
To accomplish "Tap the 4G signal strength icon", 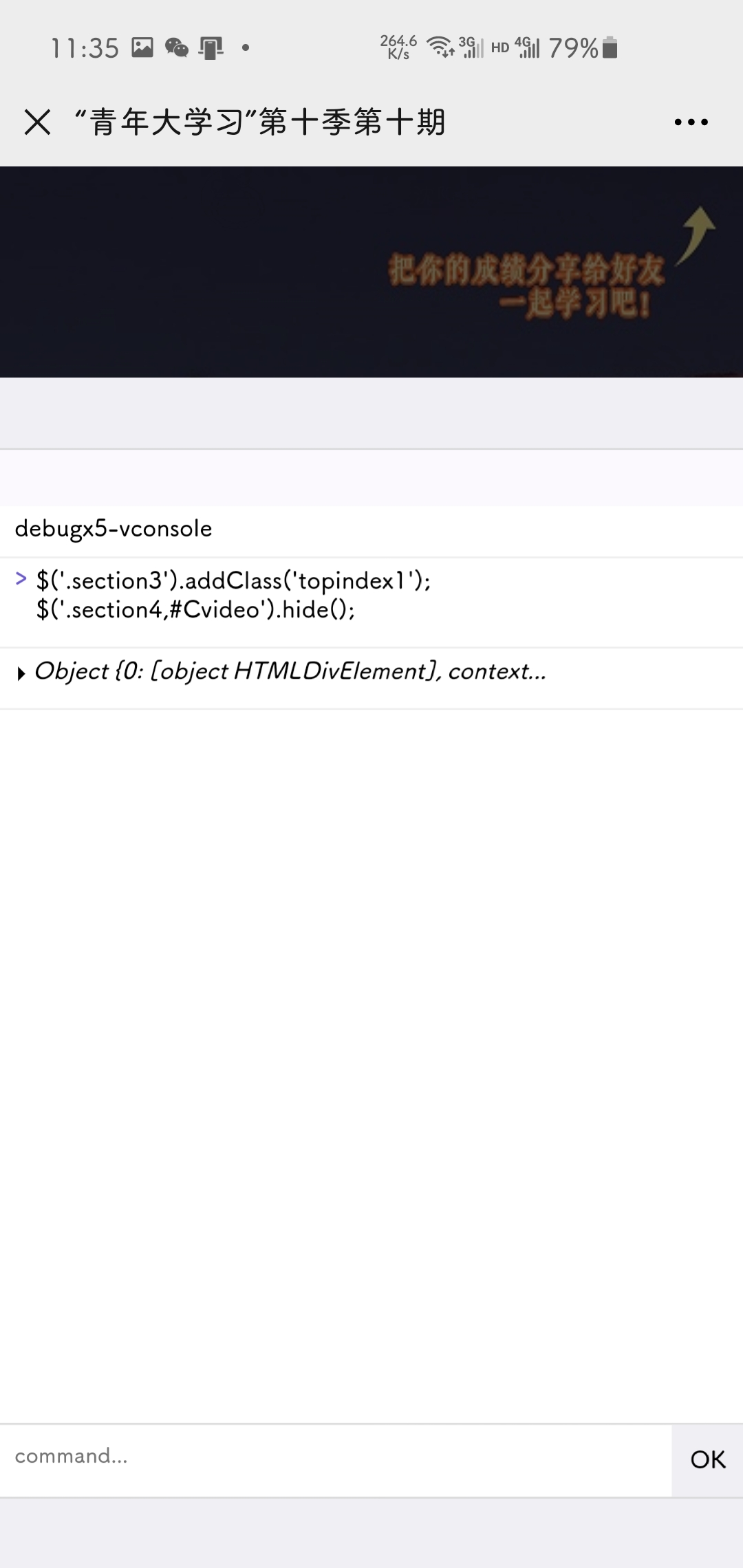I will [x=527, y=47].
